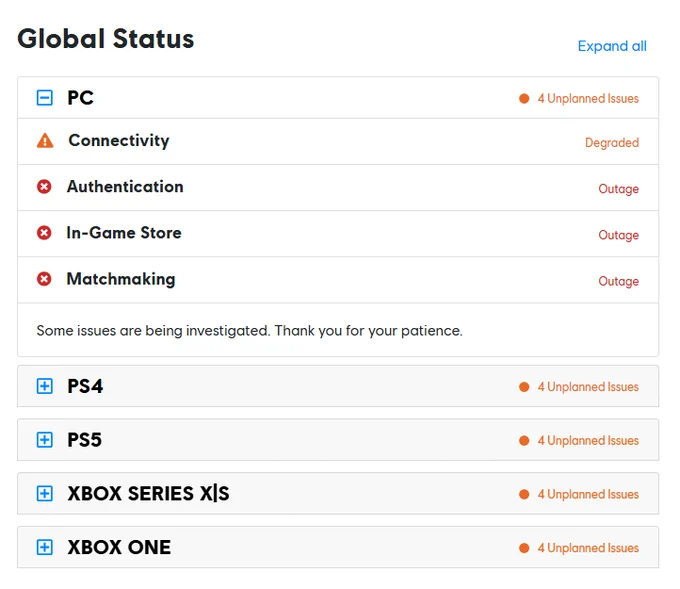Screen dimensions: 680x589
Task: Expand the XBOX SERIES X|S plus icon
Action: coord(44,493)
